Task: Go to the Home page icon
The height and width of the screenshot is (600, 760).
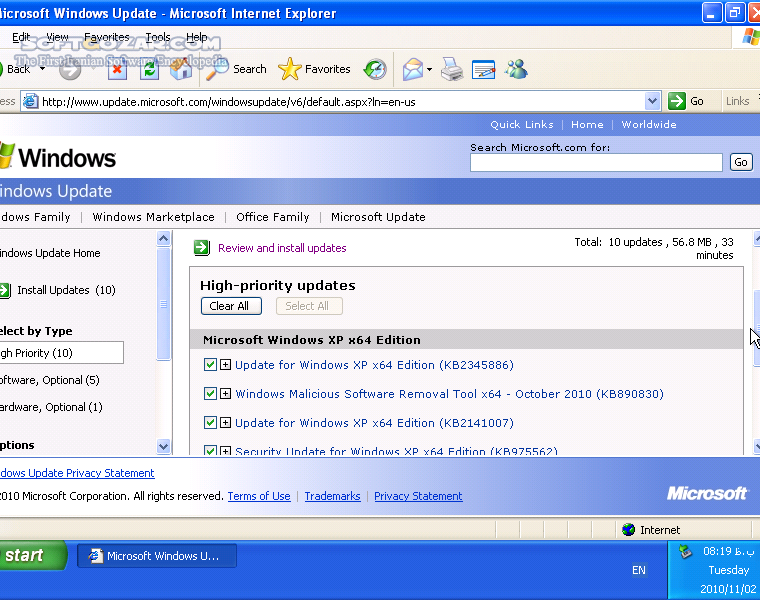Action: coord(181,70)
